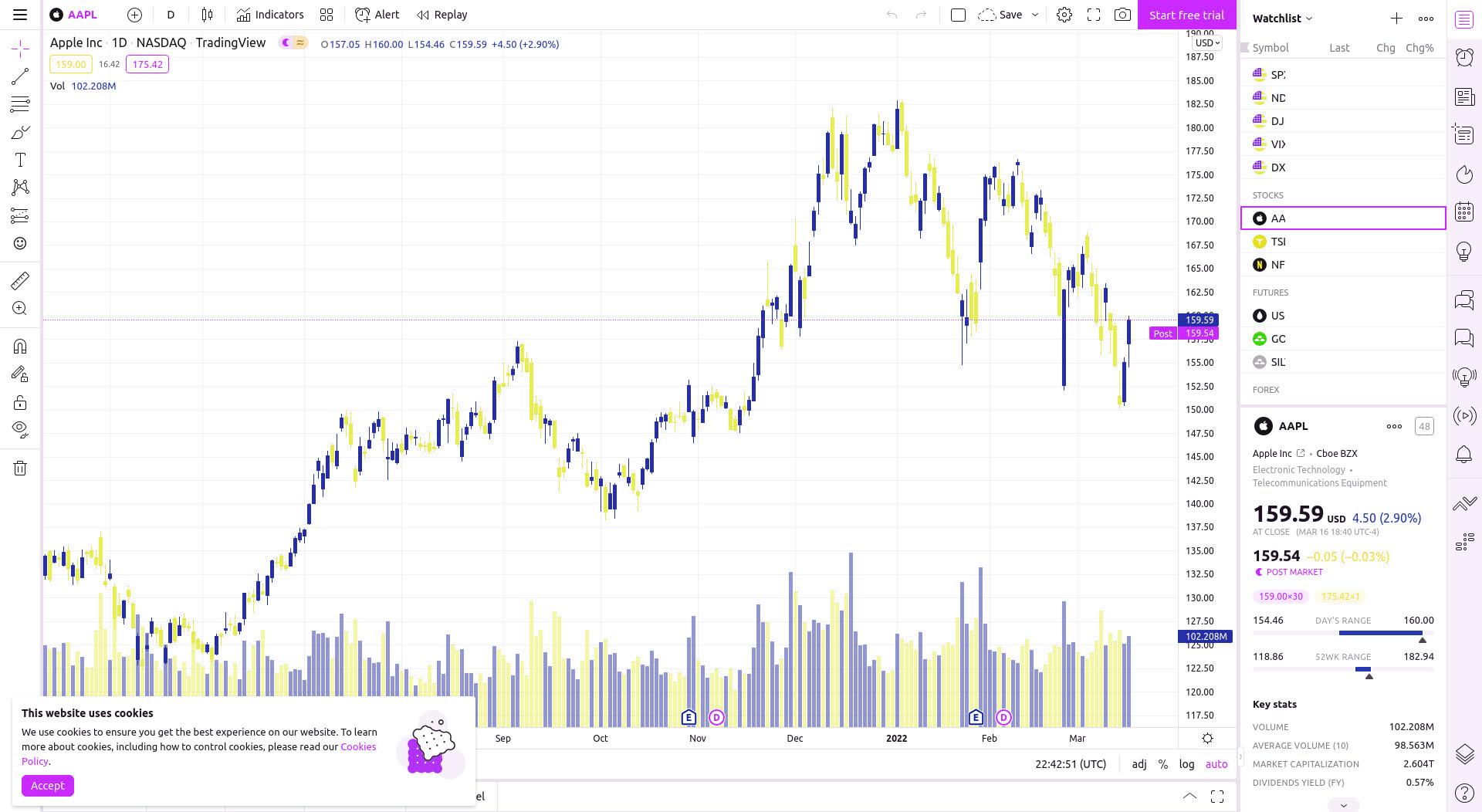The image size is (1482, 812).
Task: Click the trash remove drawings icon
Action: coord(20,468)
